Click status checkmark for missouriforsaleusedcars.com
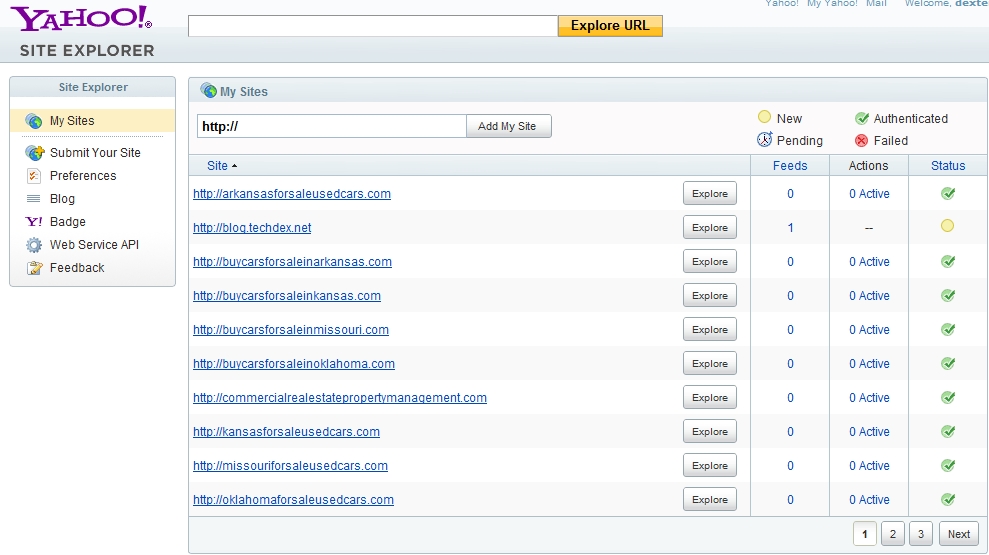This screenshot has height=555, width=989. pyautogui.click(x=948, y=466)
